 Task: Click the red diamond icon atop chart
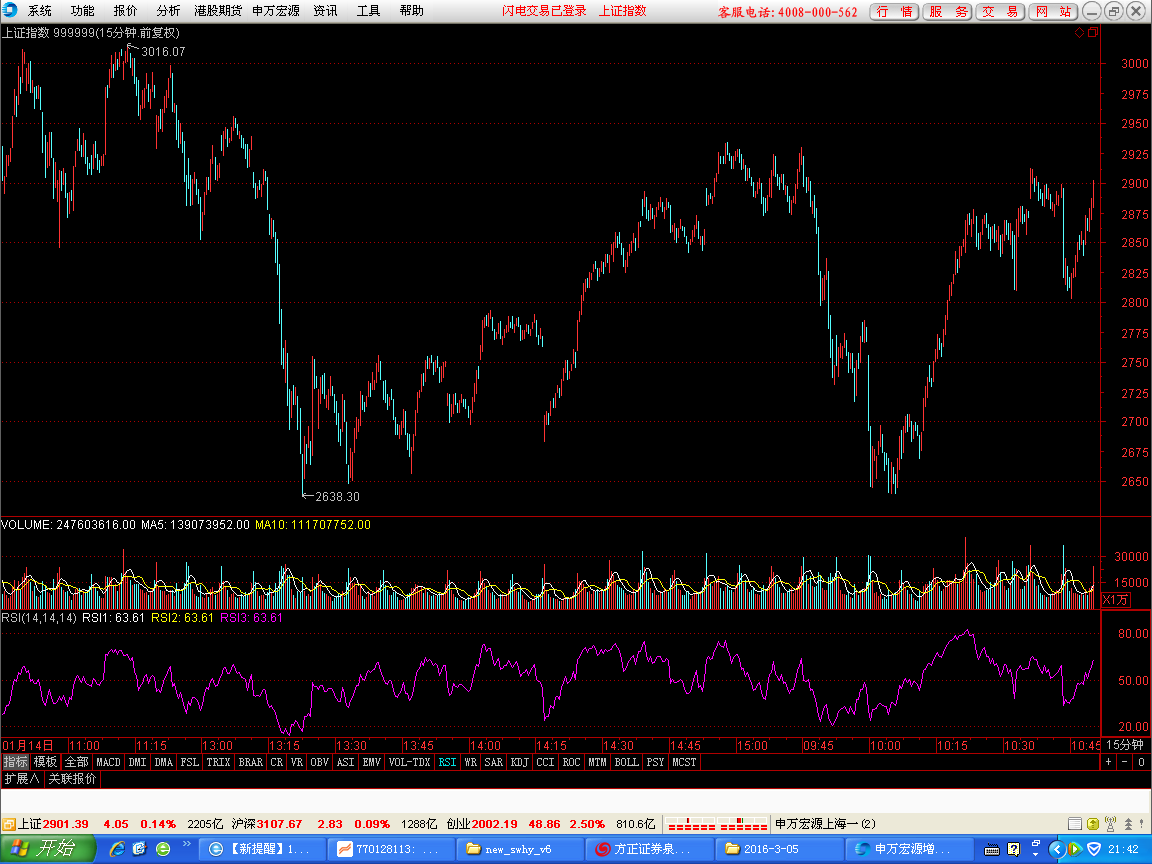point(1079,32)
